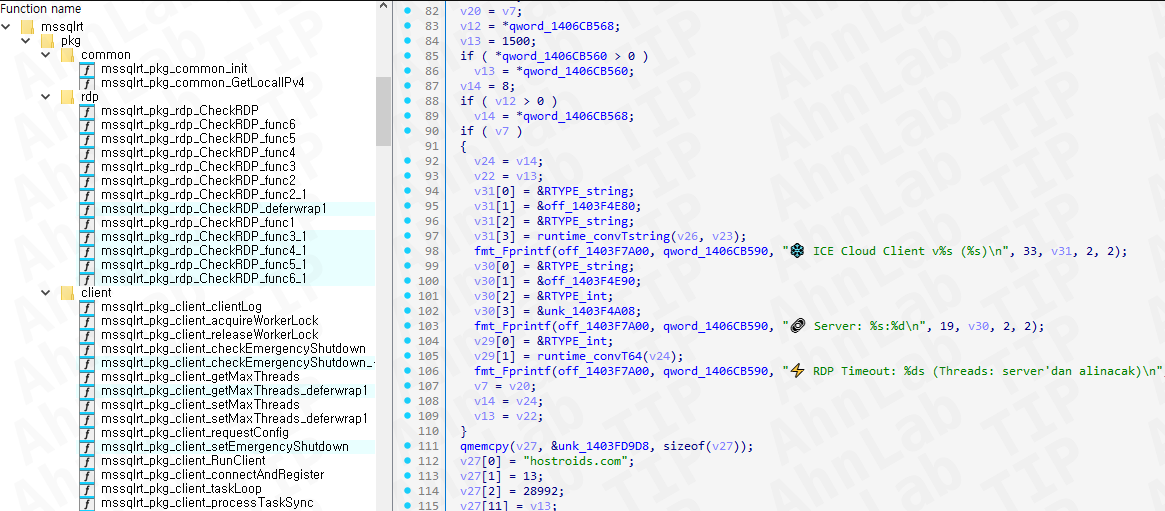The width and height of the screenshot is (1165, 511).
Task: Click the mssqlrt root folder icon
Action: 27,26
